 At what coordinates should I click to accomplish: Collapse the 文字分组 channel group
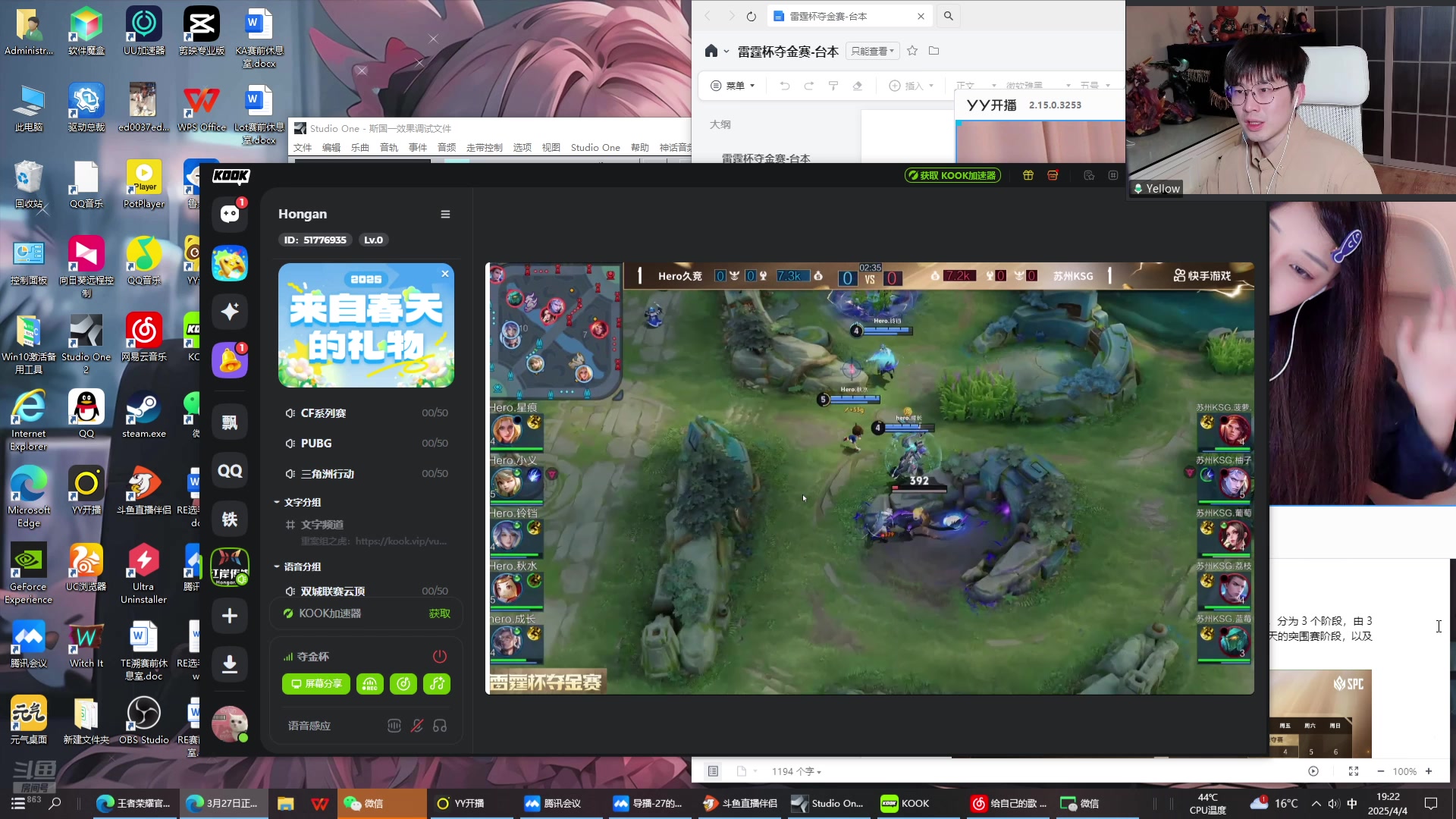click(x=297, y=503)
